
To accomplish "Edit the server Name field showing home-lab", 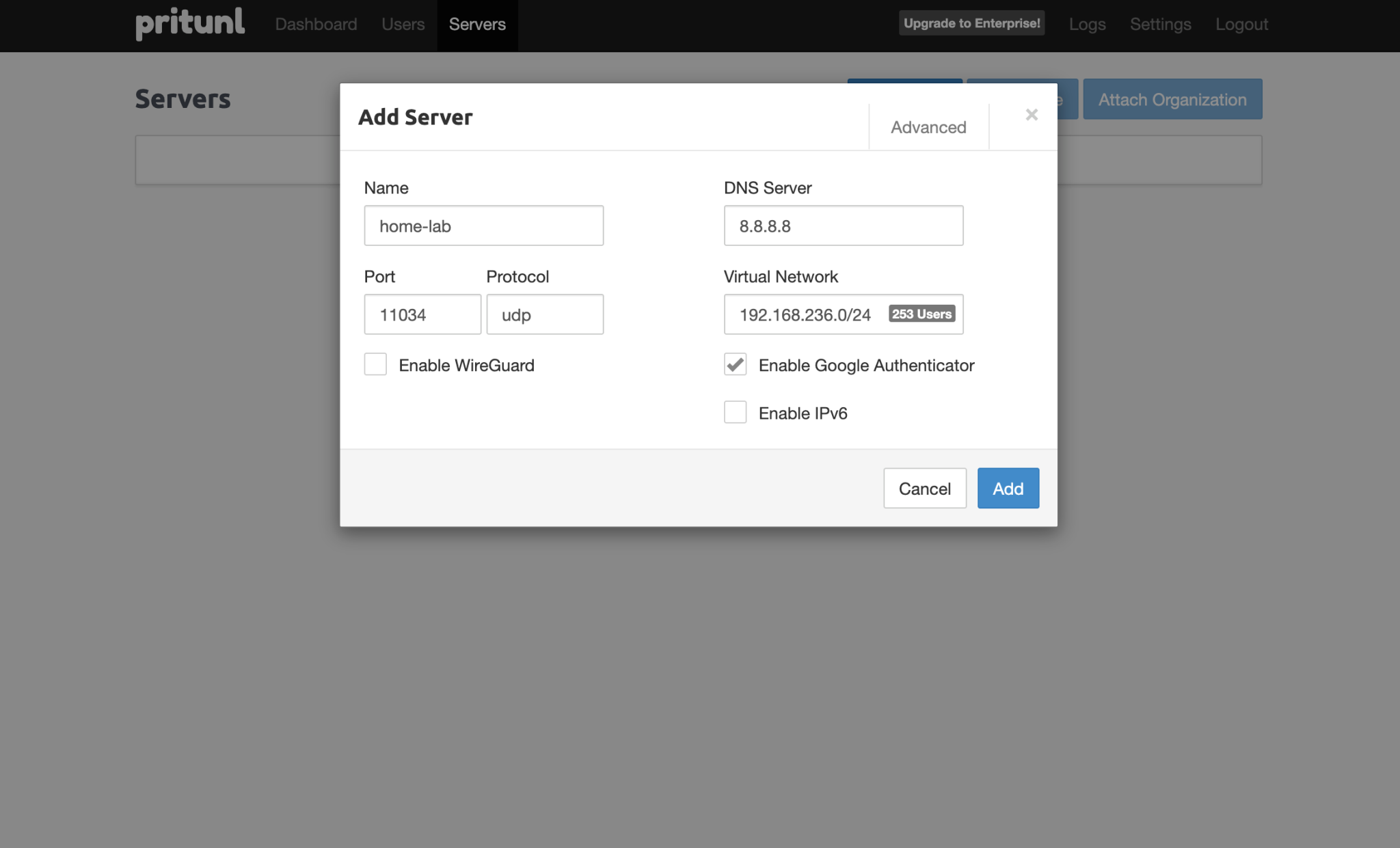I will tap(483, 225).
